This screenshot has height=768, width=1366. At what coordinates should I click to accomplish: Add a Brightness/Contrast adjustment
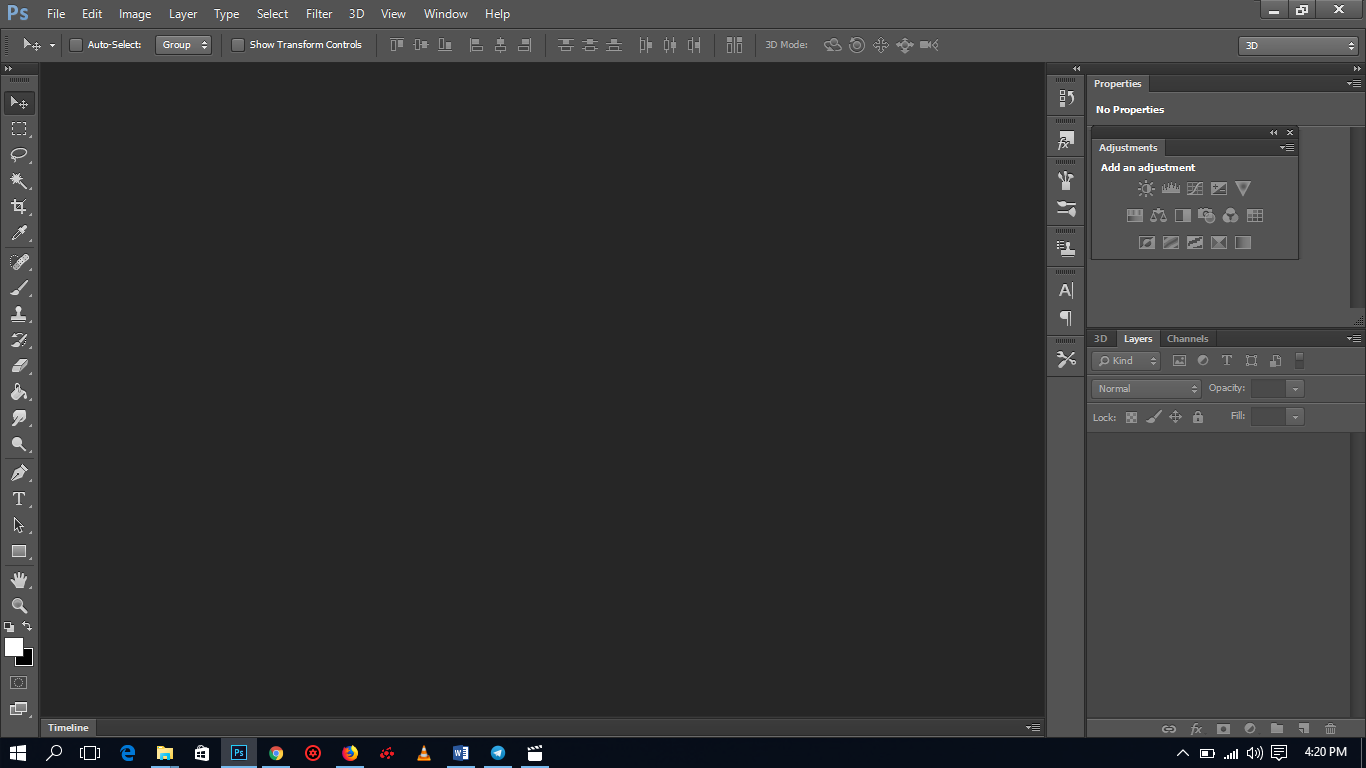point(1146,188)
